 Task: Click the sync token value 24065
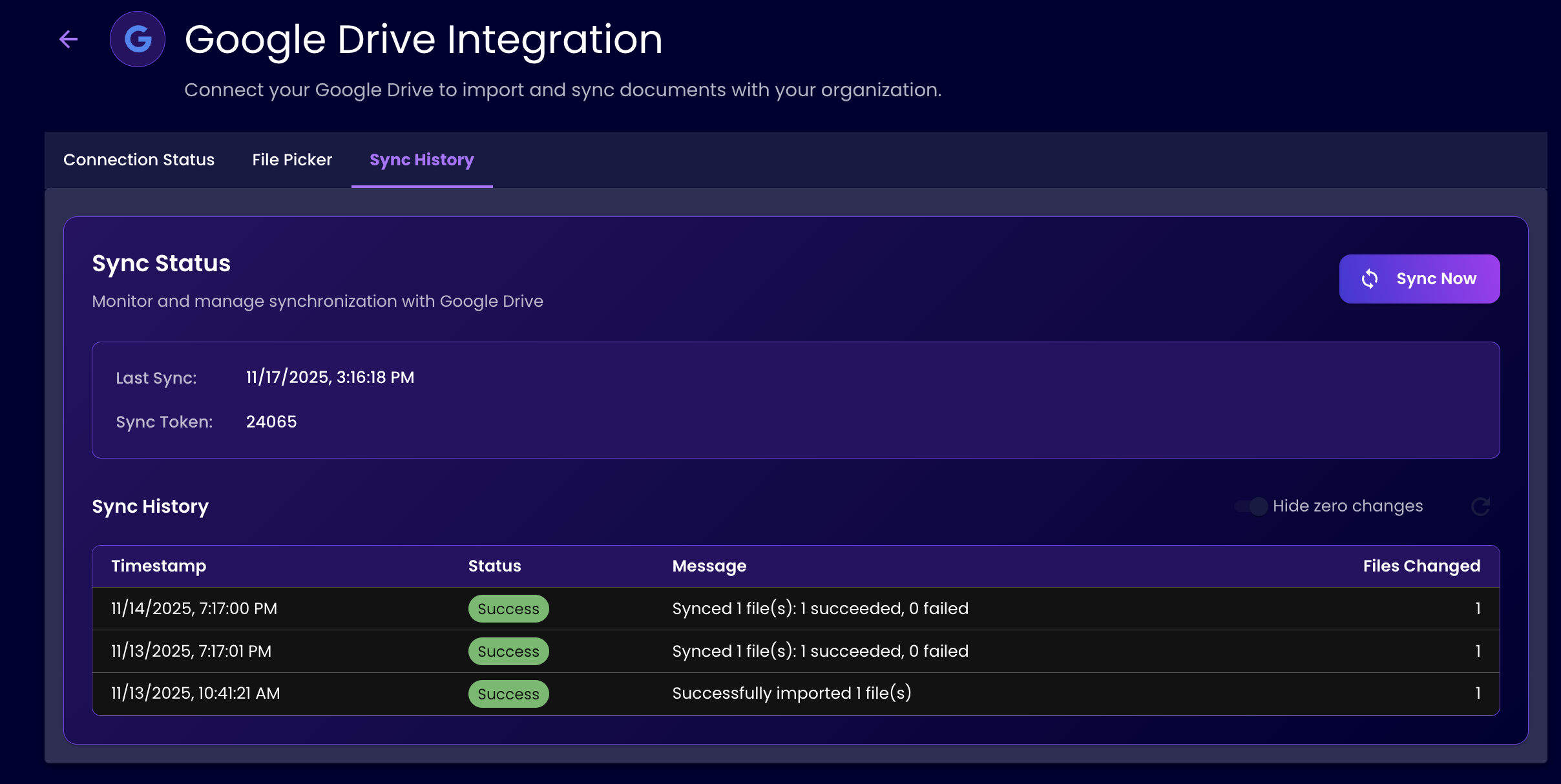pyautogui.click(x=271, y=422)
